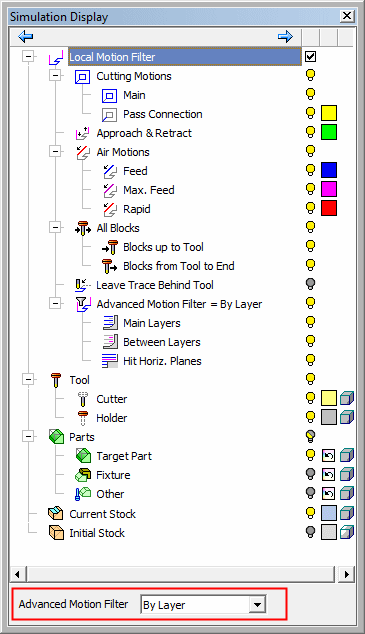Click the Initial Stock cube display icon

346,532
